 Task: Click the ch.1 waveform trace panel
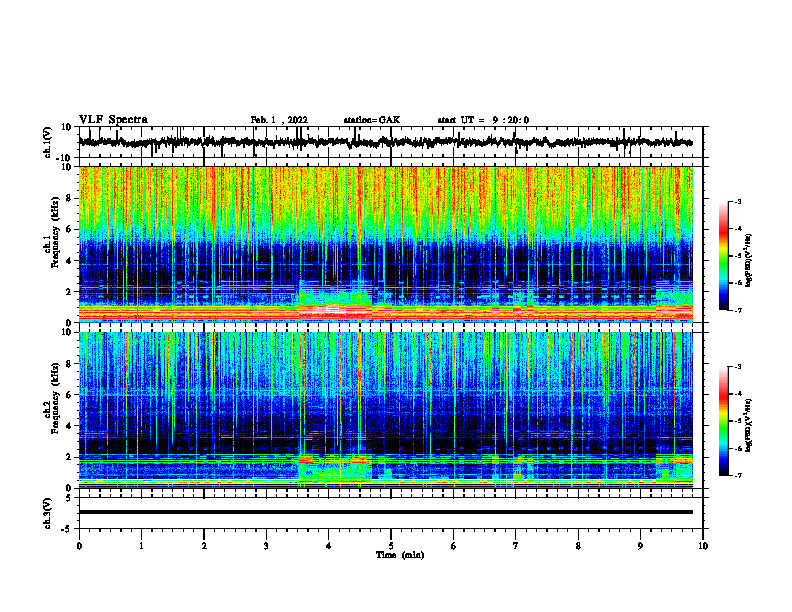[x=391, y=142]
